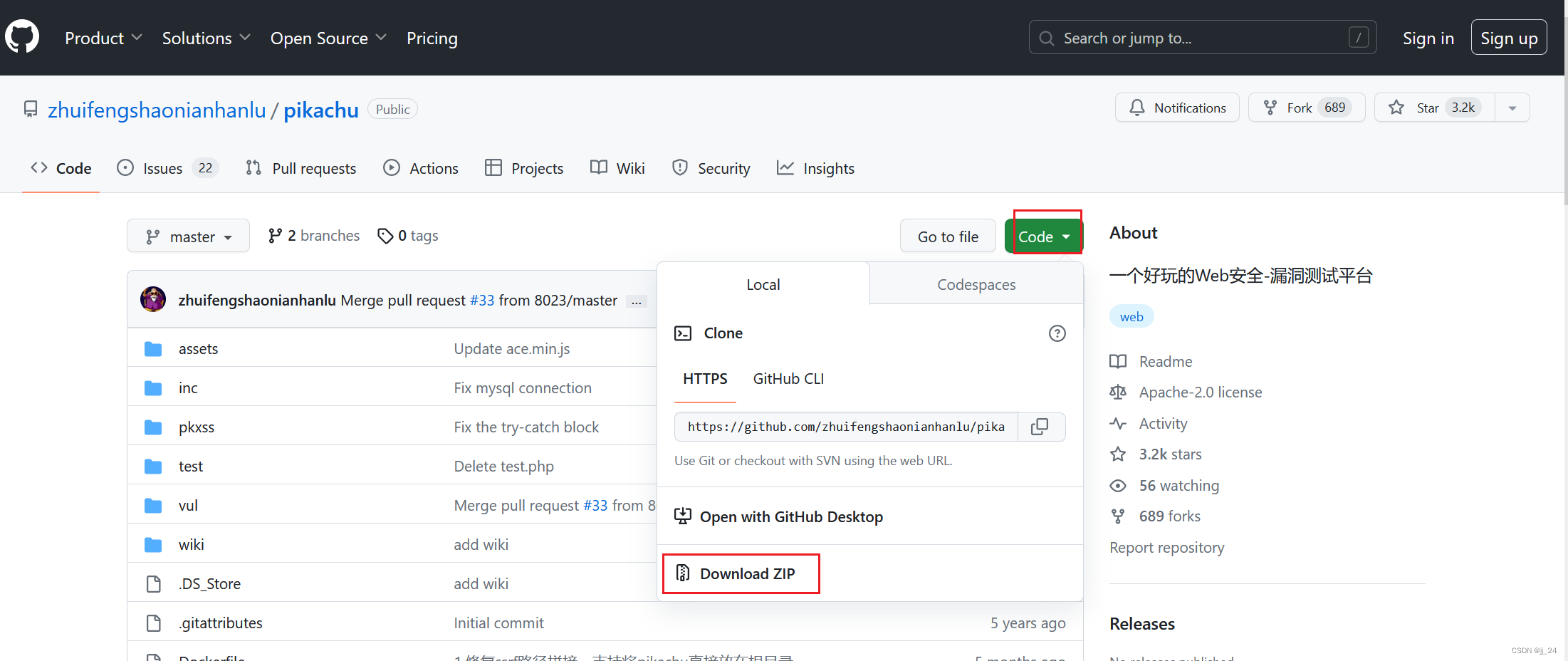Open the 'Initial commit' commit message
Image resolution: width=1568 pixels, height=661 pixels.
coord(498,623)
